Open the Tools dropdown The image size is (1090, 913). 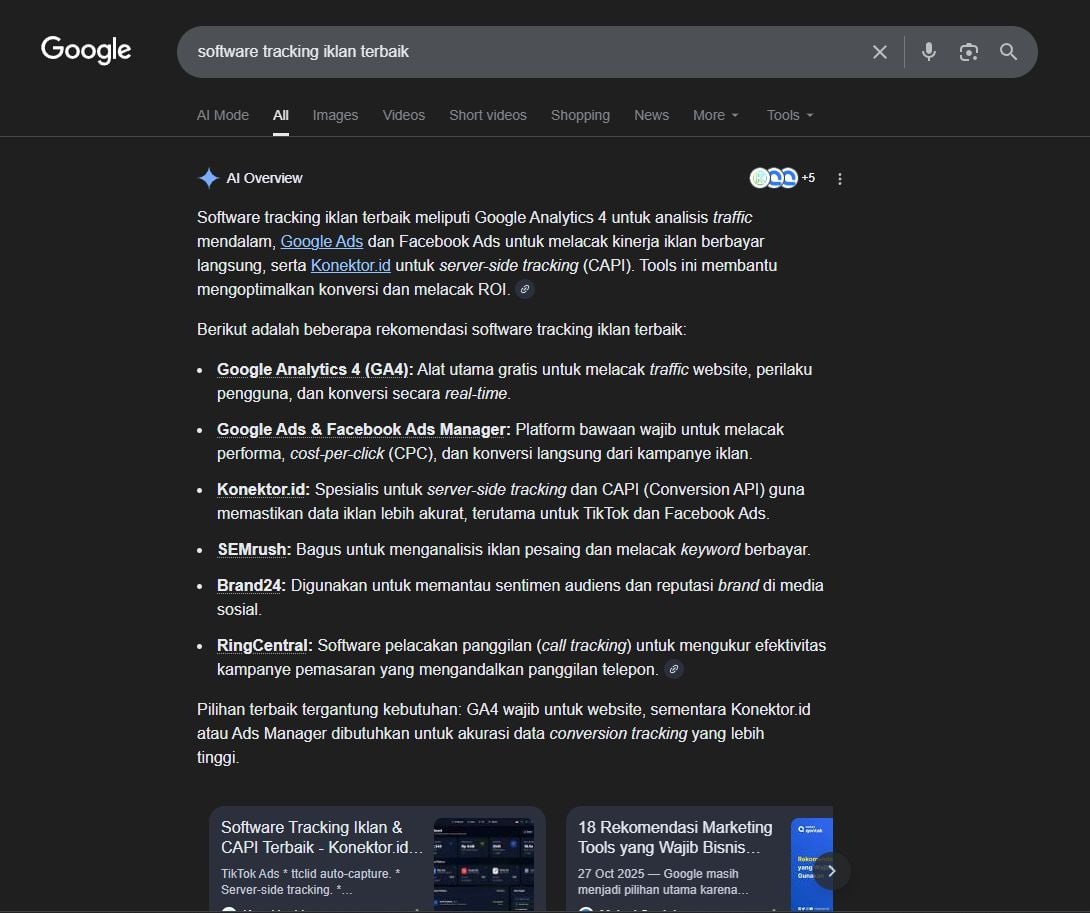[789, 115]
